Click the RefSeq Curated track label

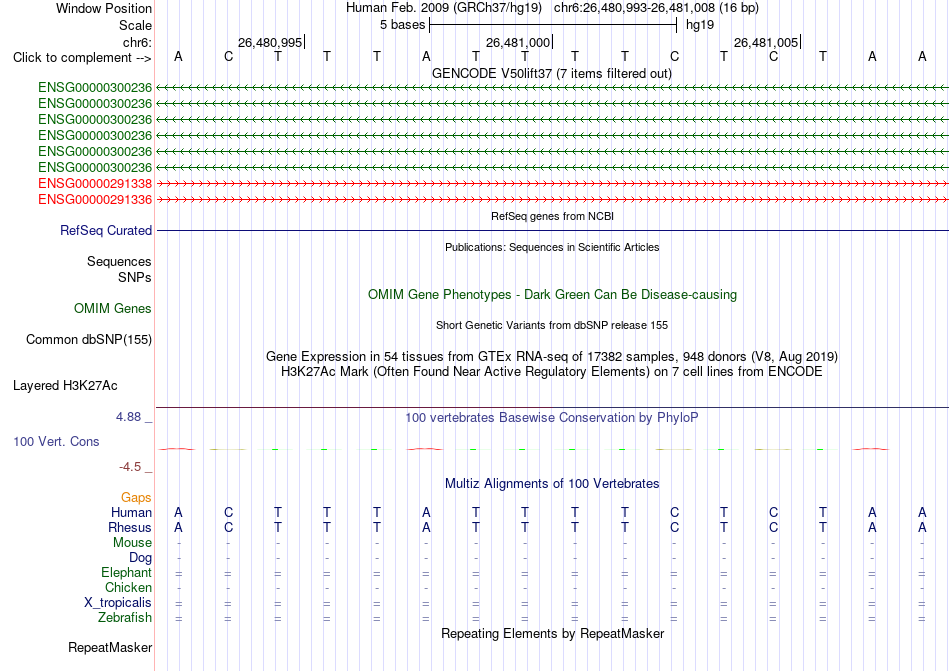coord(106,231)
